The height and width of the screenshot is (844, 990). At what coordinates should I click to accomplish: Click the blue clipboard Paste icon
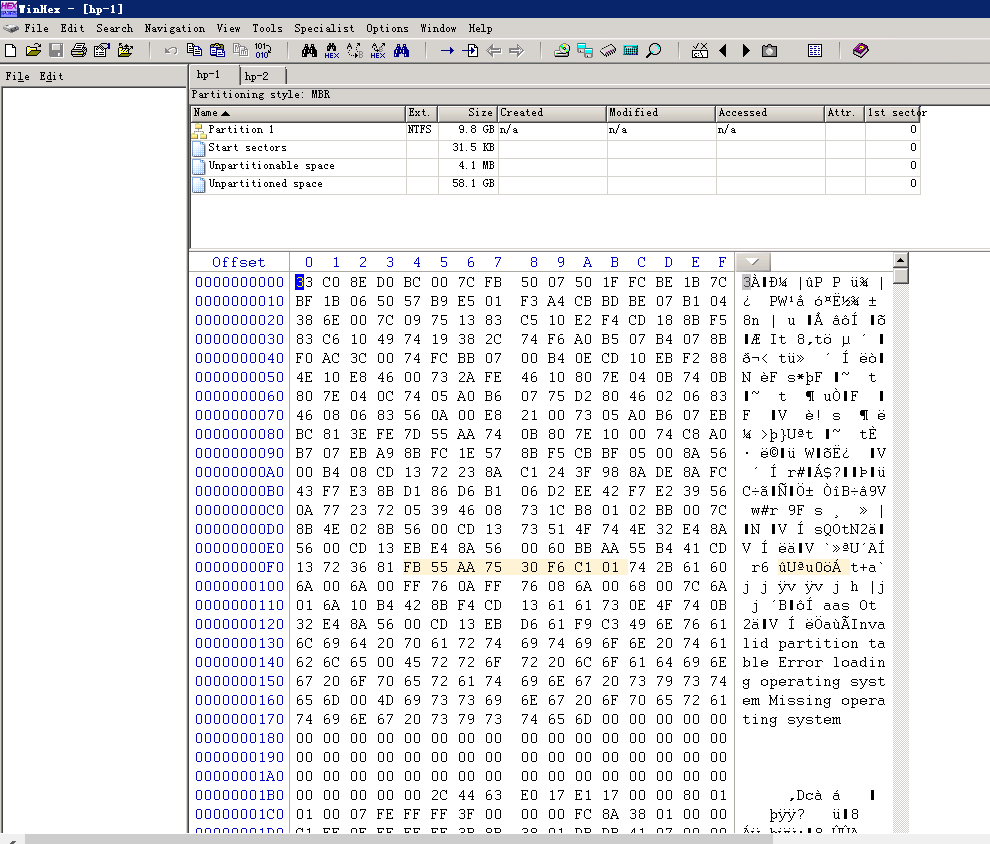pos(217,51)
